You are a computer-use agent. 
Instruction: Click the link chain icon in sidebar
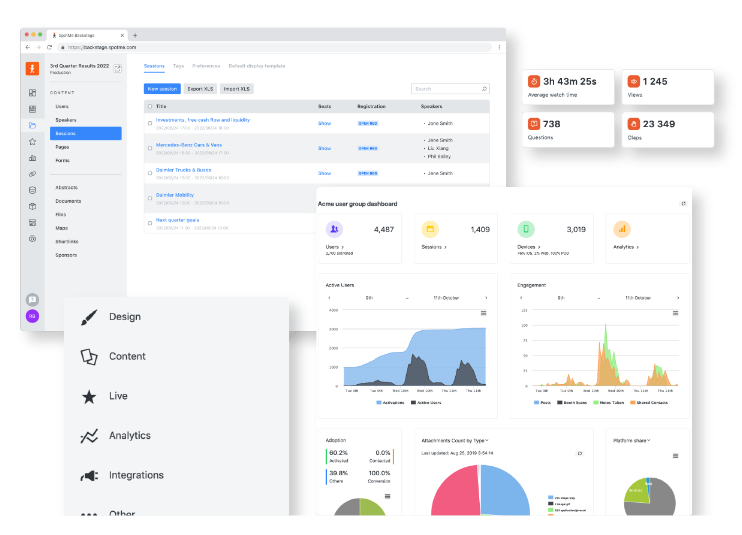point(32,174)
